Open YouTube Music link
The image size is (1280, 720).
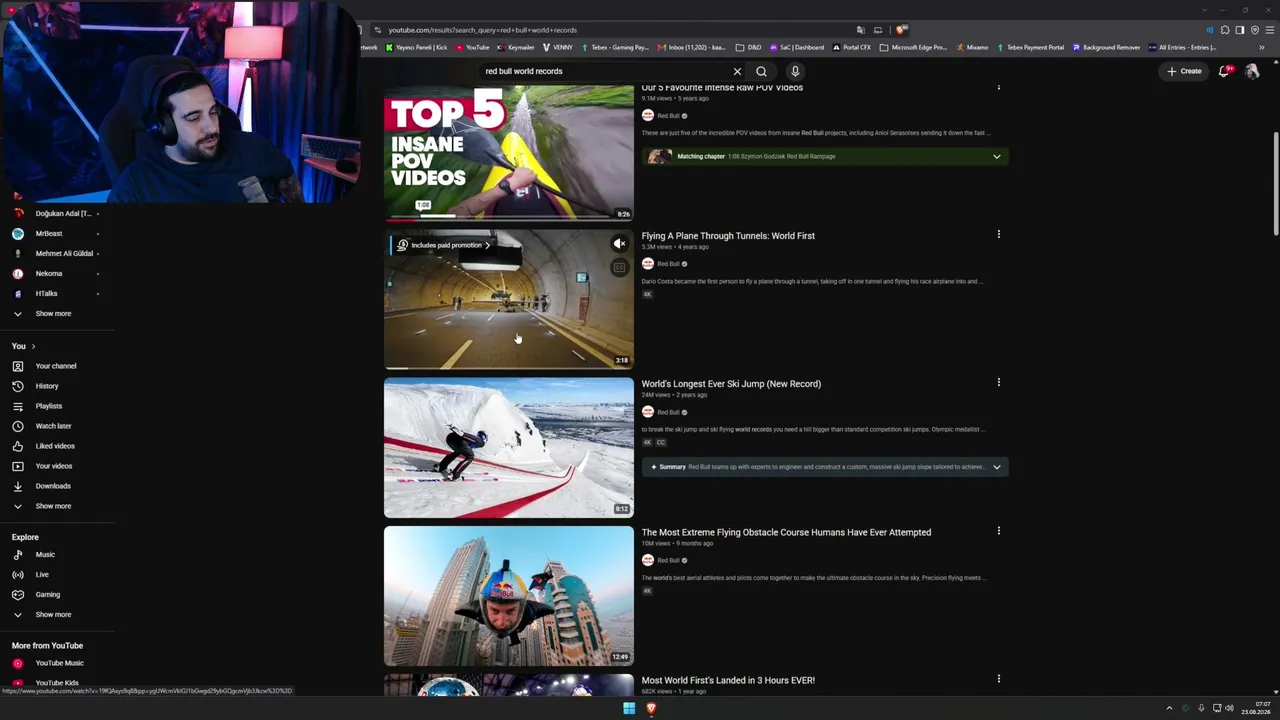point(59,663)
